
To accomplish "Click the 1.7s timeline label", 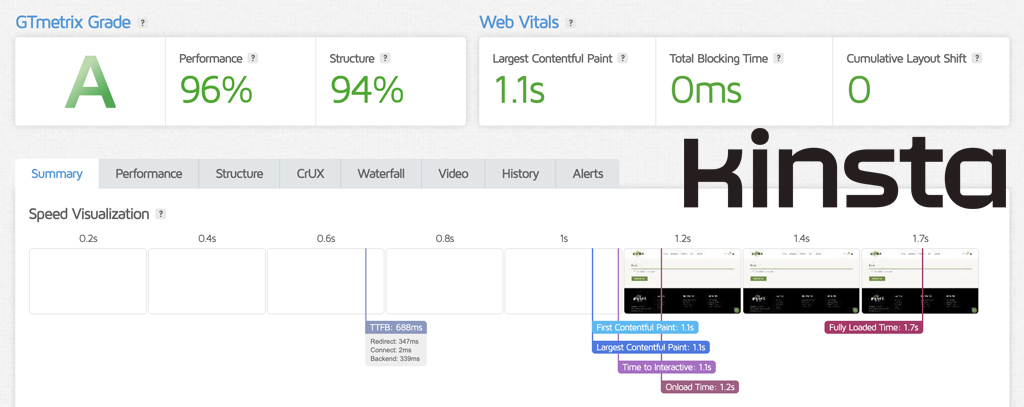I will 920,239.
